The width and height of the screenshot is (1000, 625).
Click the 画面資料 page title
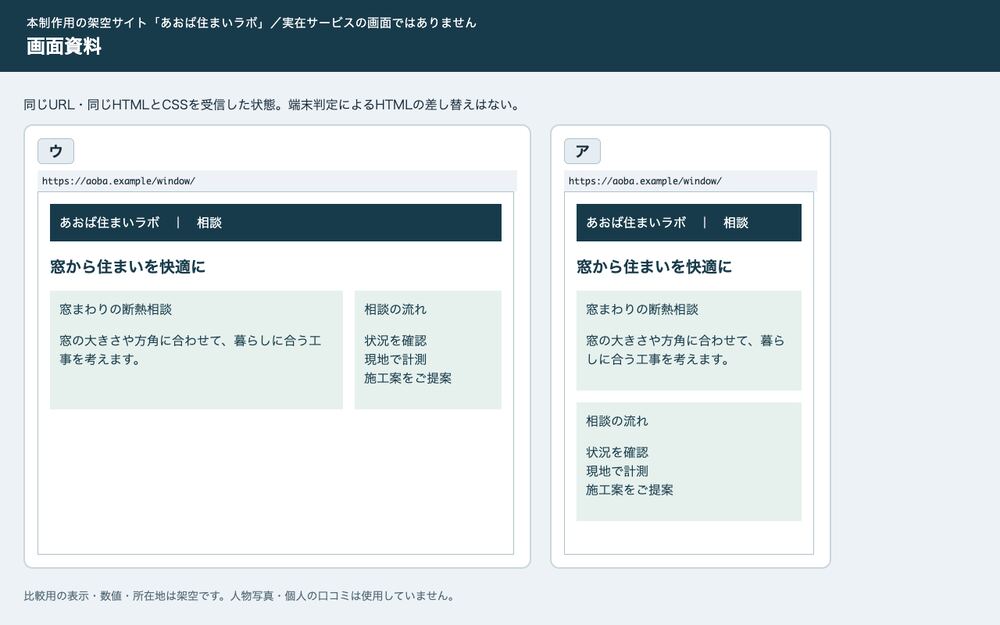coord(64,47)
